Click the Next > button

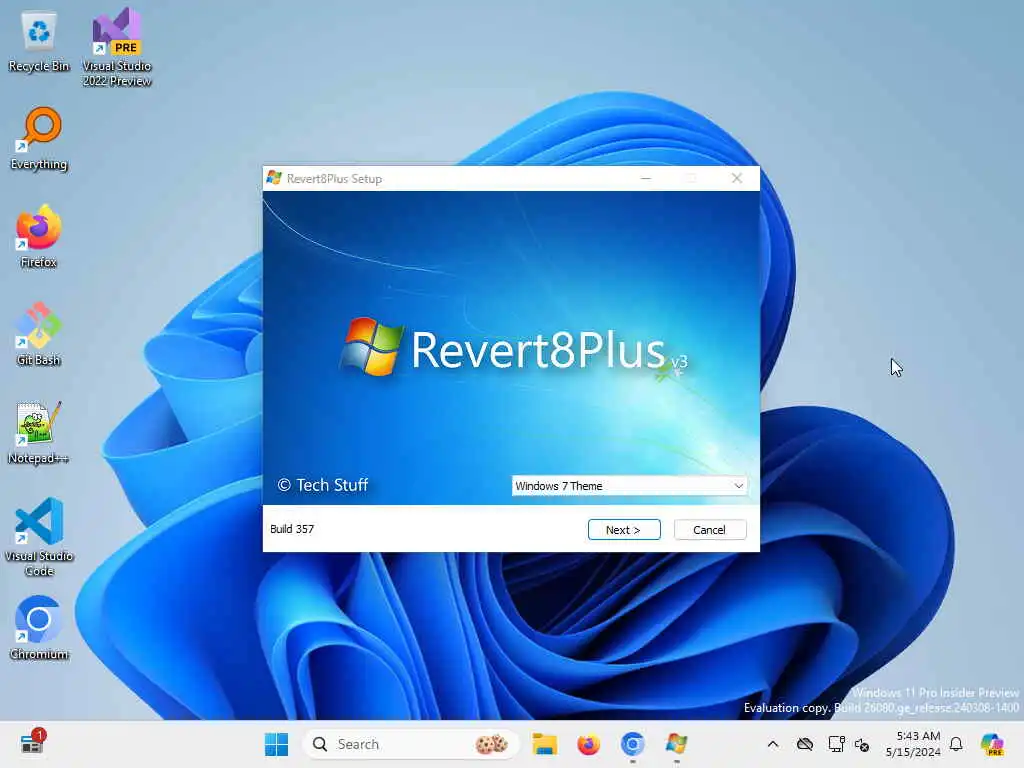point(624,530)
